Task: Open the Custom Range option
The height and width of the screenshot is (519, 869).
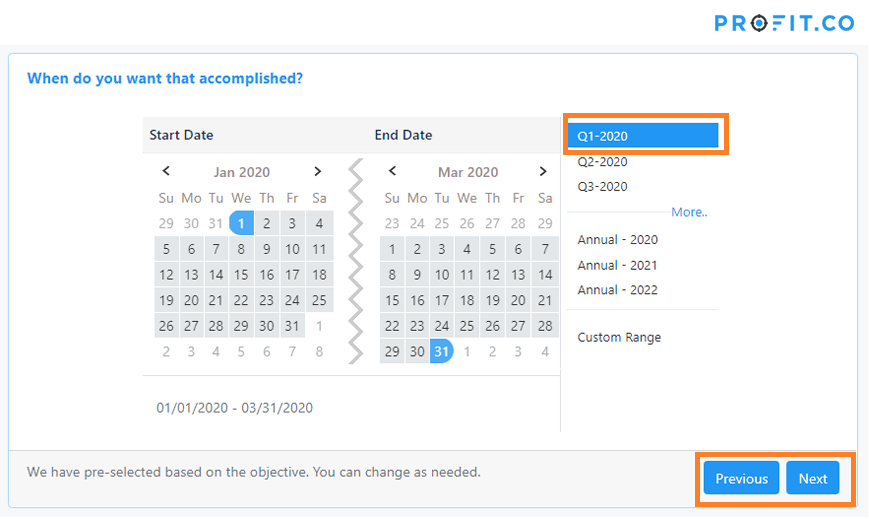Action: [619, 338]
